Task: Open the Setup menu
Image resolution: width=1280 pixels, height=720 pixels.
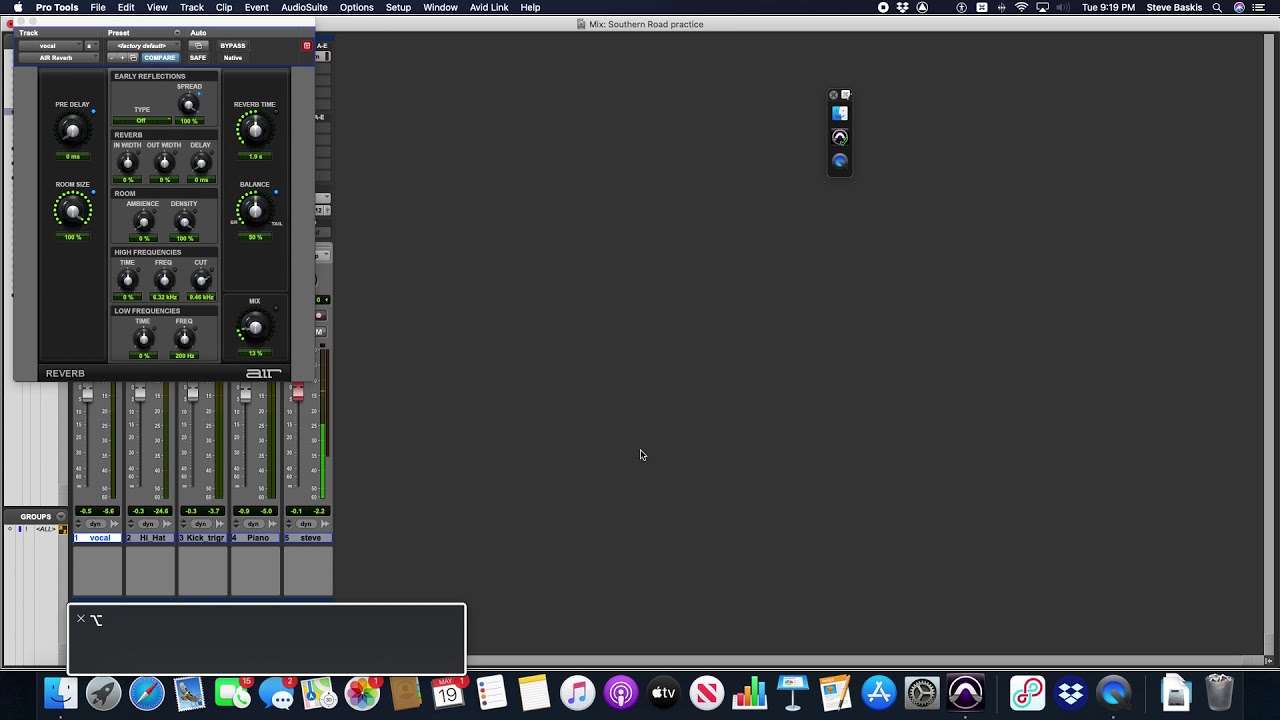Action: (398, 7)
